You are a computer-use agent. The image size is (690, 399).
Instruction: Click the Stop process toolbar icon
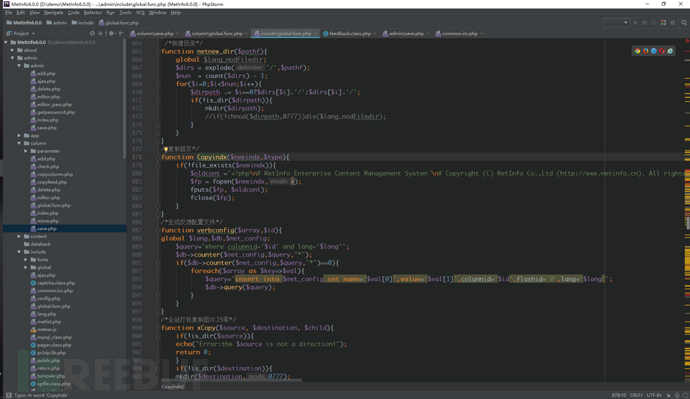click(672, 22)
